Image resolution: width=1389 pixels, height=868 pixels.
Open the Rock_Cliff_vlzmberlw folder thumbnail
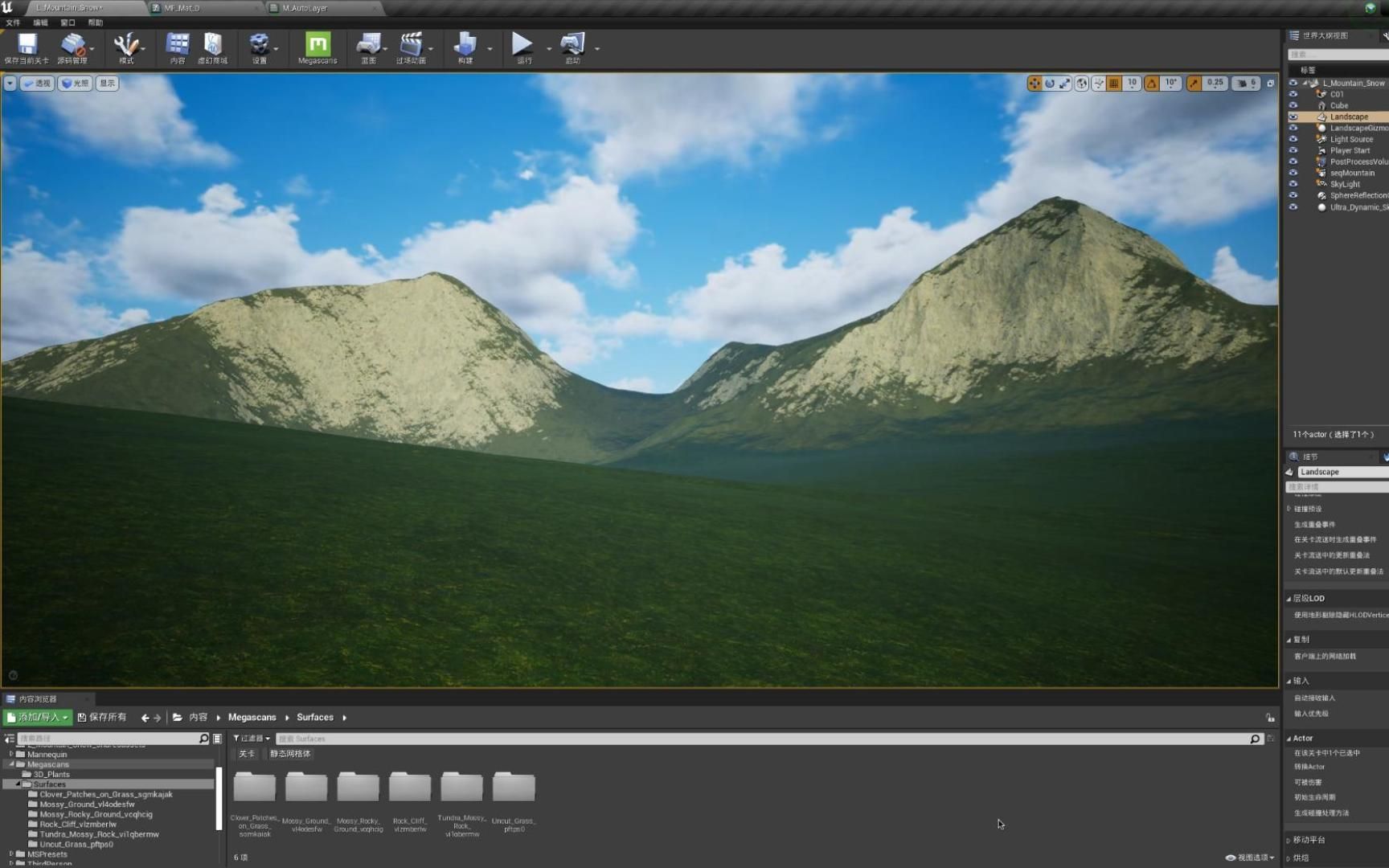click(410, 788)
